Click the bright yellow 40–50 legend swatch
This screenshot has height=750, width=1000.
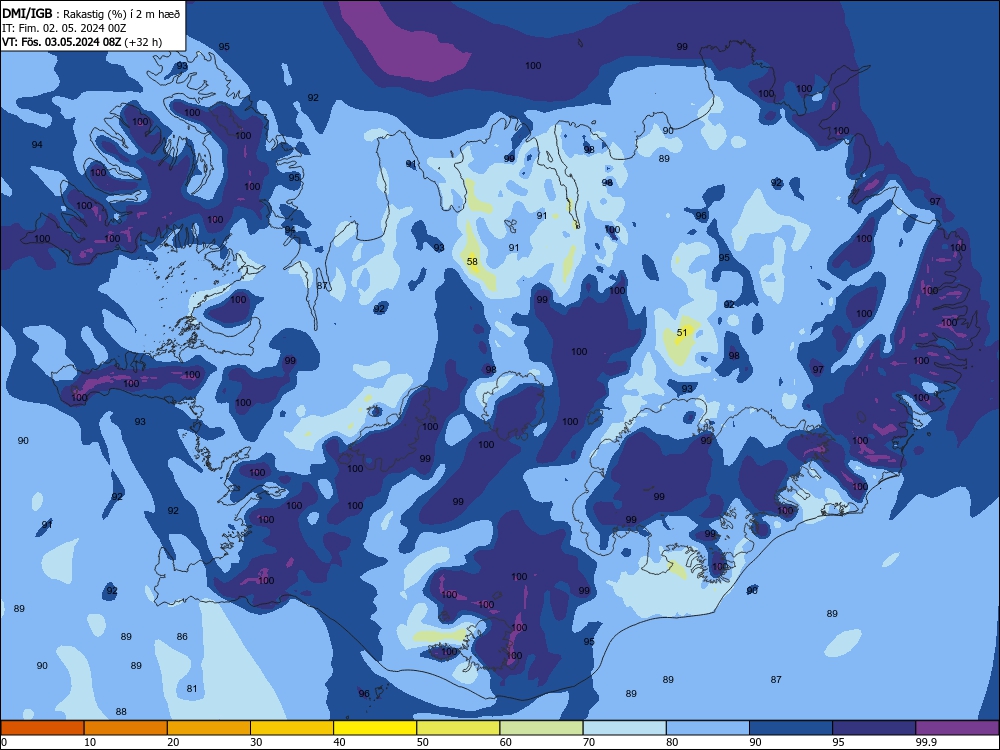click(x=375, y=728)
